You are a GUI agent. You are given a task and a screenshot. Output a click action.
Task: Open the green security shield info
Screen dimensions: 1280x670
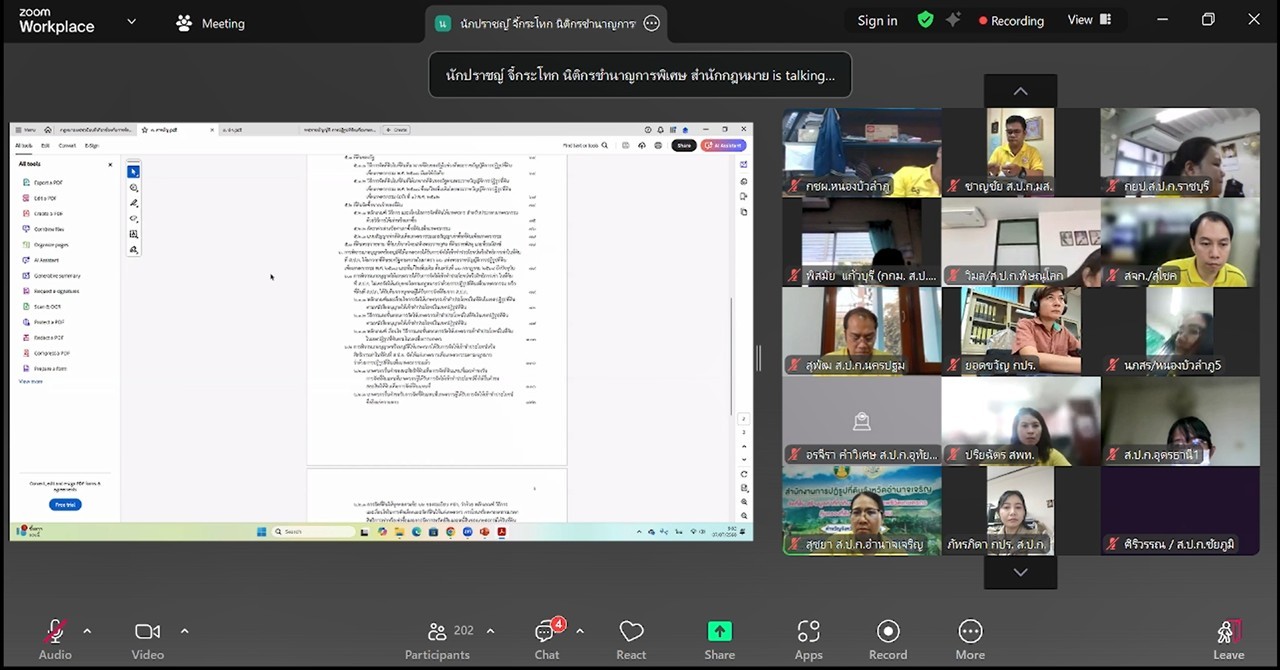click(x=926, y=20)
